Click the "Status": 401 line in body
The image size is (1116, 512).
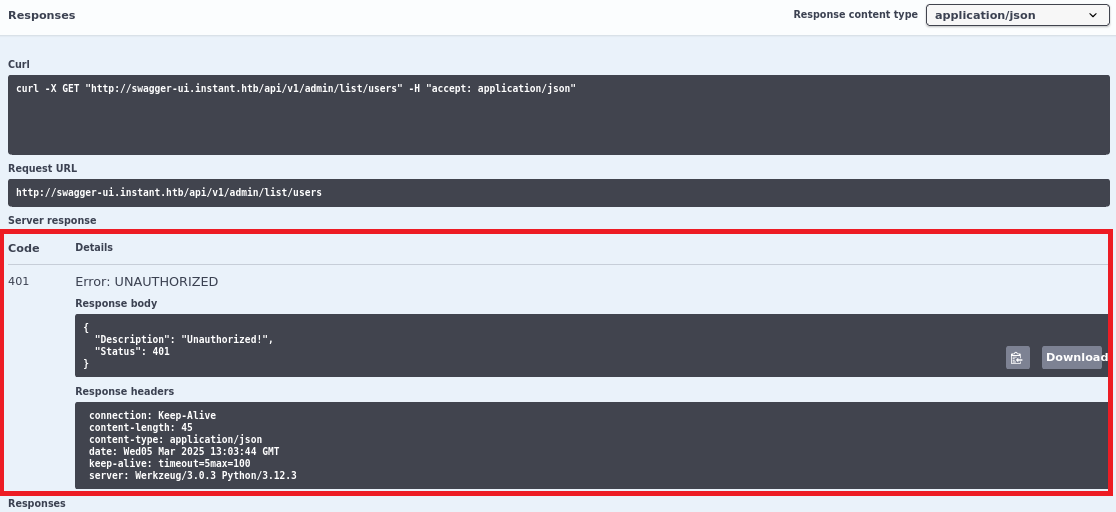pyautogui.click(x=132, y=352)
